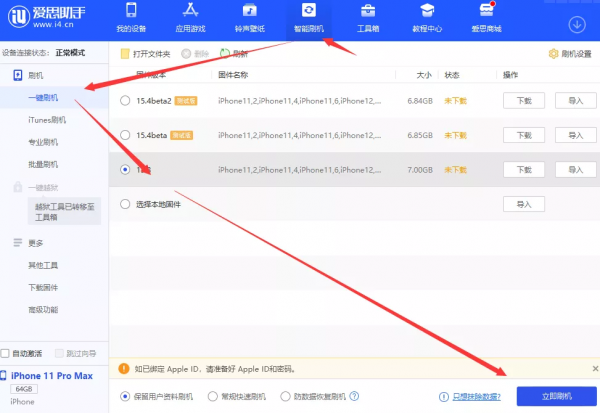Click the phone icon beside iPhone 11 Pro Max
600x413 pixels.
click(x=3, y=375)
